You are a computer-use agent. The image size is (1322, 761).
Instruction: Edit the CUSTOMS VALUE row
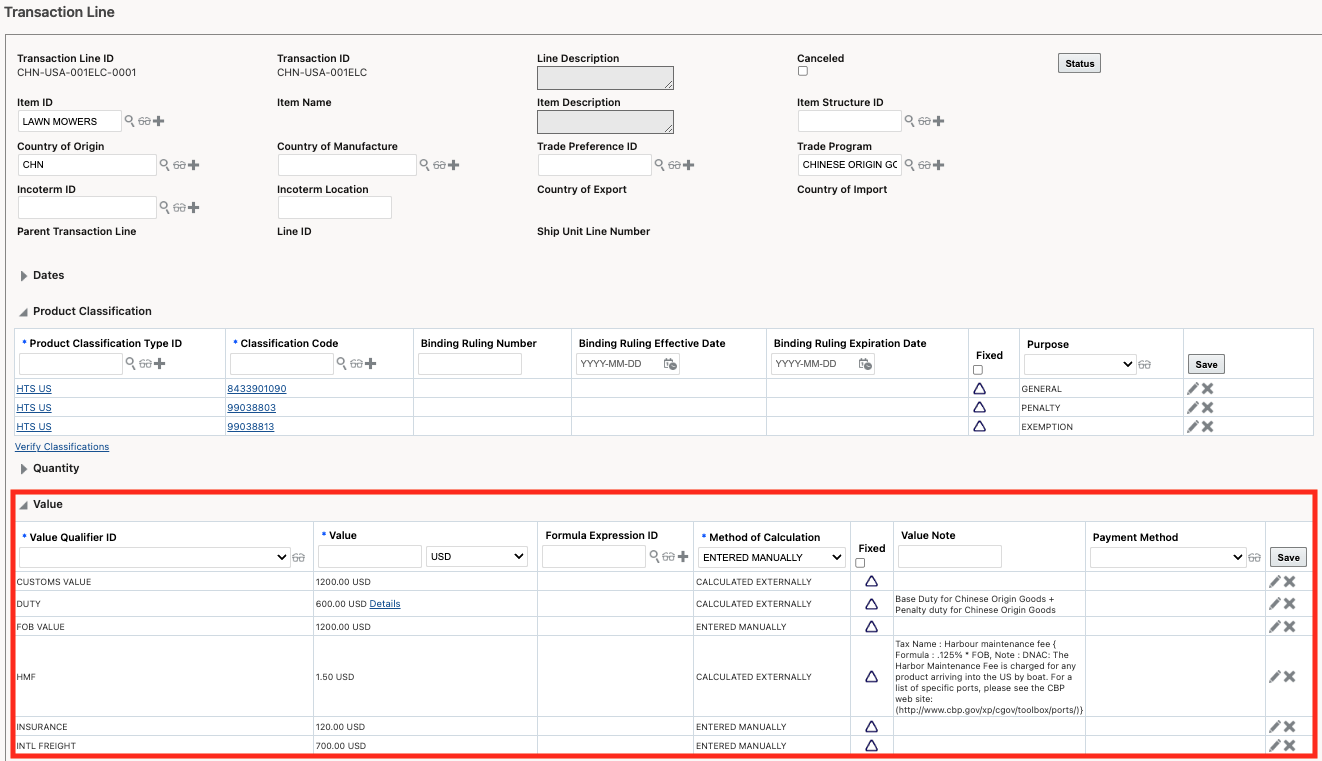1275,581
